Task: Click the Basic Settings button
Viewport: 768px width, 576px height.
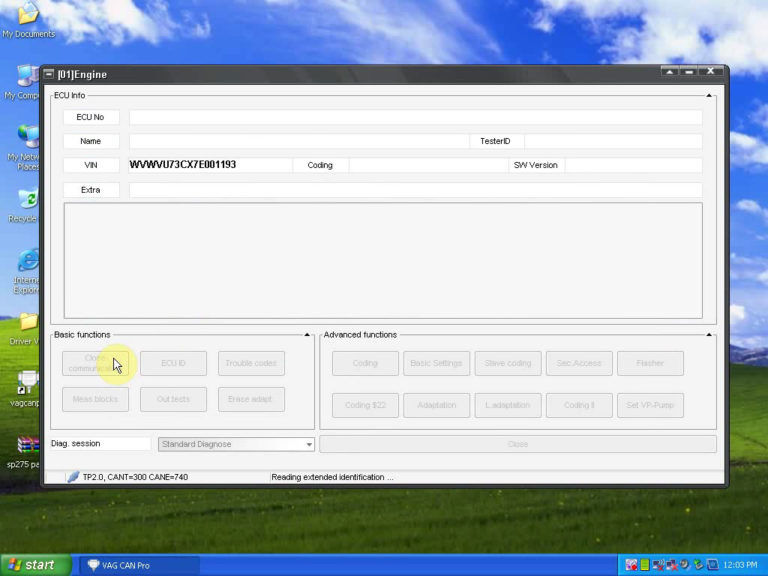Action: click(x=436, y=363)
